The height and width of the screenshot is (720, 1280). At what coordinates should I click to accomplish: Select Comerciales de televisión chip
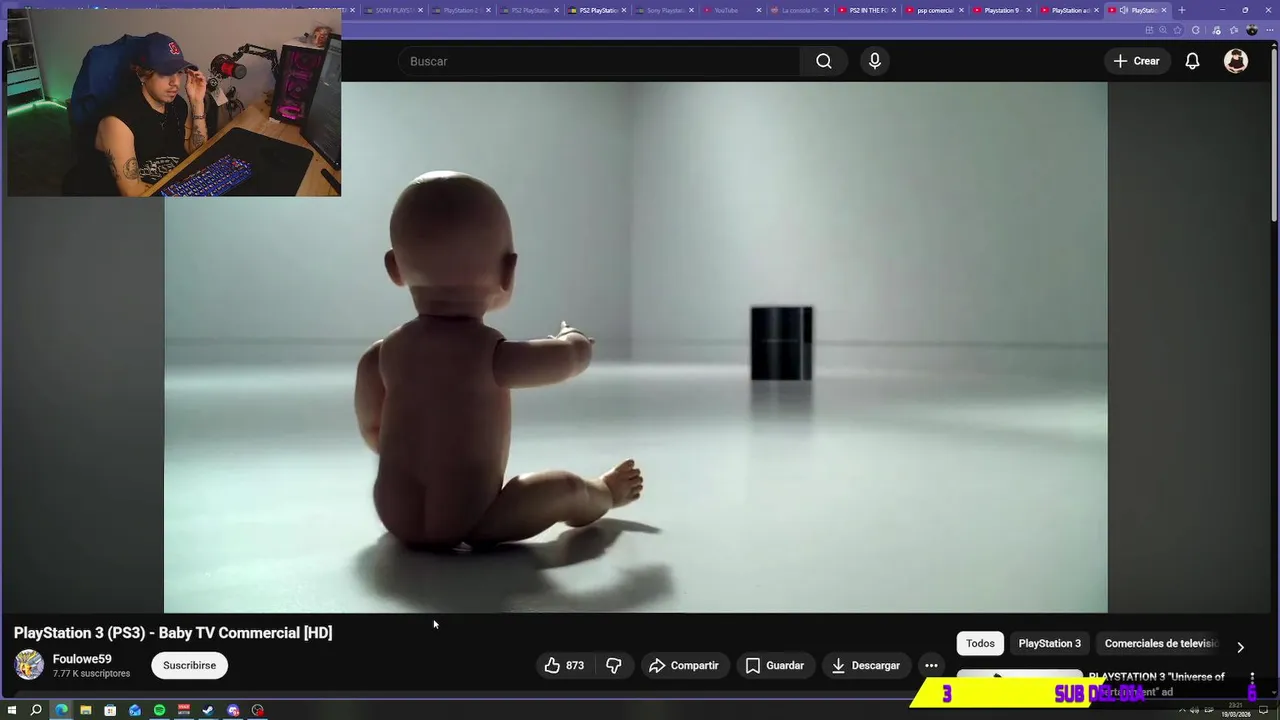tap(1160, 643)
